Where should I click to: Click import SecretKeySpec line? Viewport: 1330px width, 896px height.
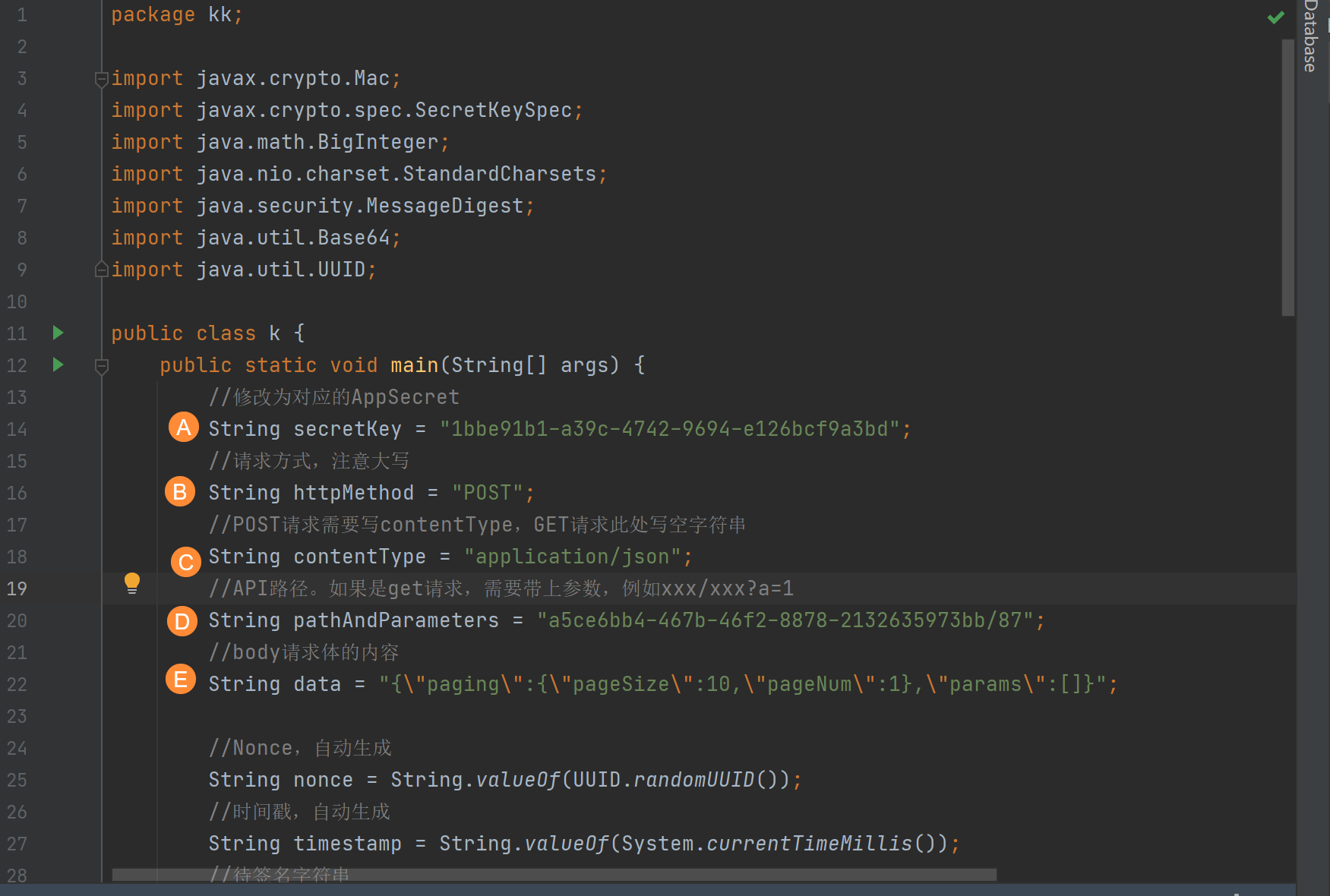pos(347,110)
